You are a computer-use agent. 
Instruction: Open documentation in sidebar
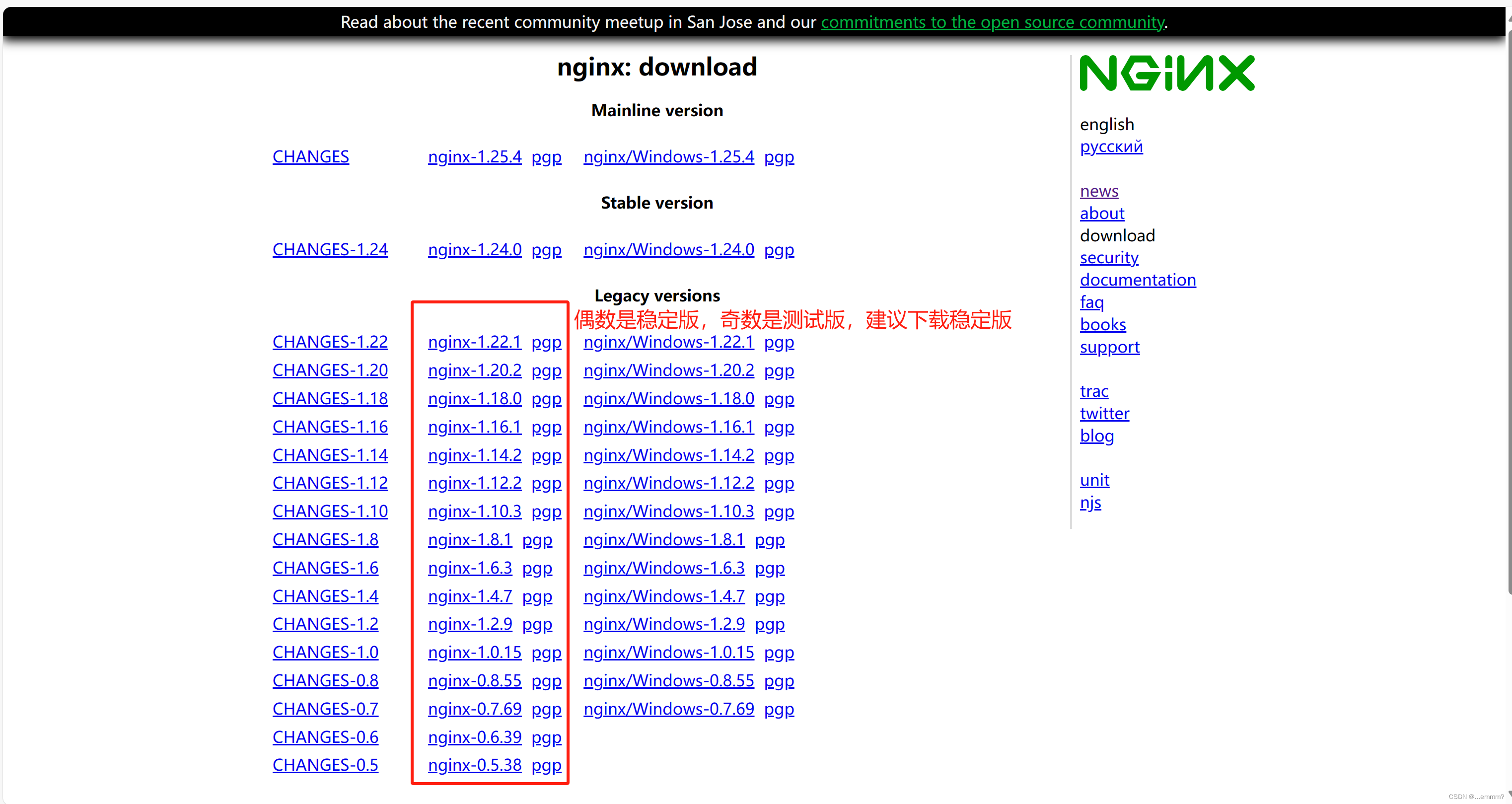1138,280
